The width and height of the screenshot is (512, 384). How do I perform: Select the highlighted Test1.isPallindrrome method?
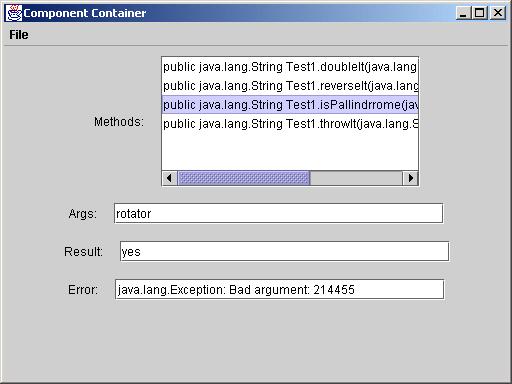tap(290, 105)
